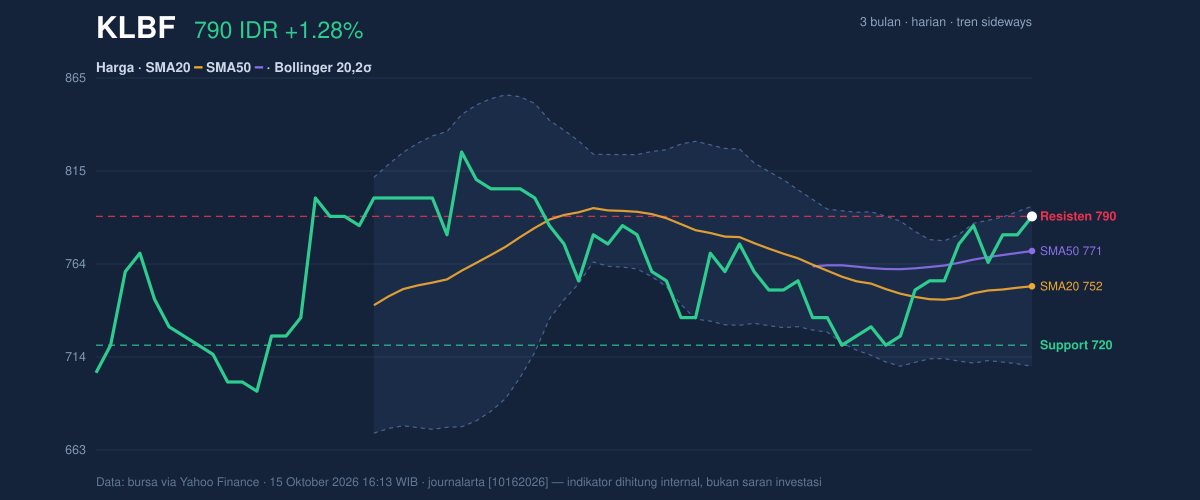Click the Support 720 label
The width and height of the screenshot is (1200, 500).
[1076, 345]
